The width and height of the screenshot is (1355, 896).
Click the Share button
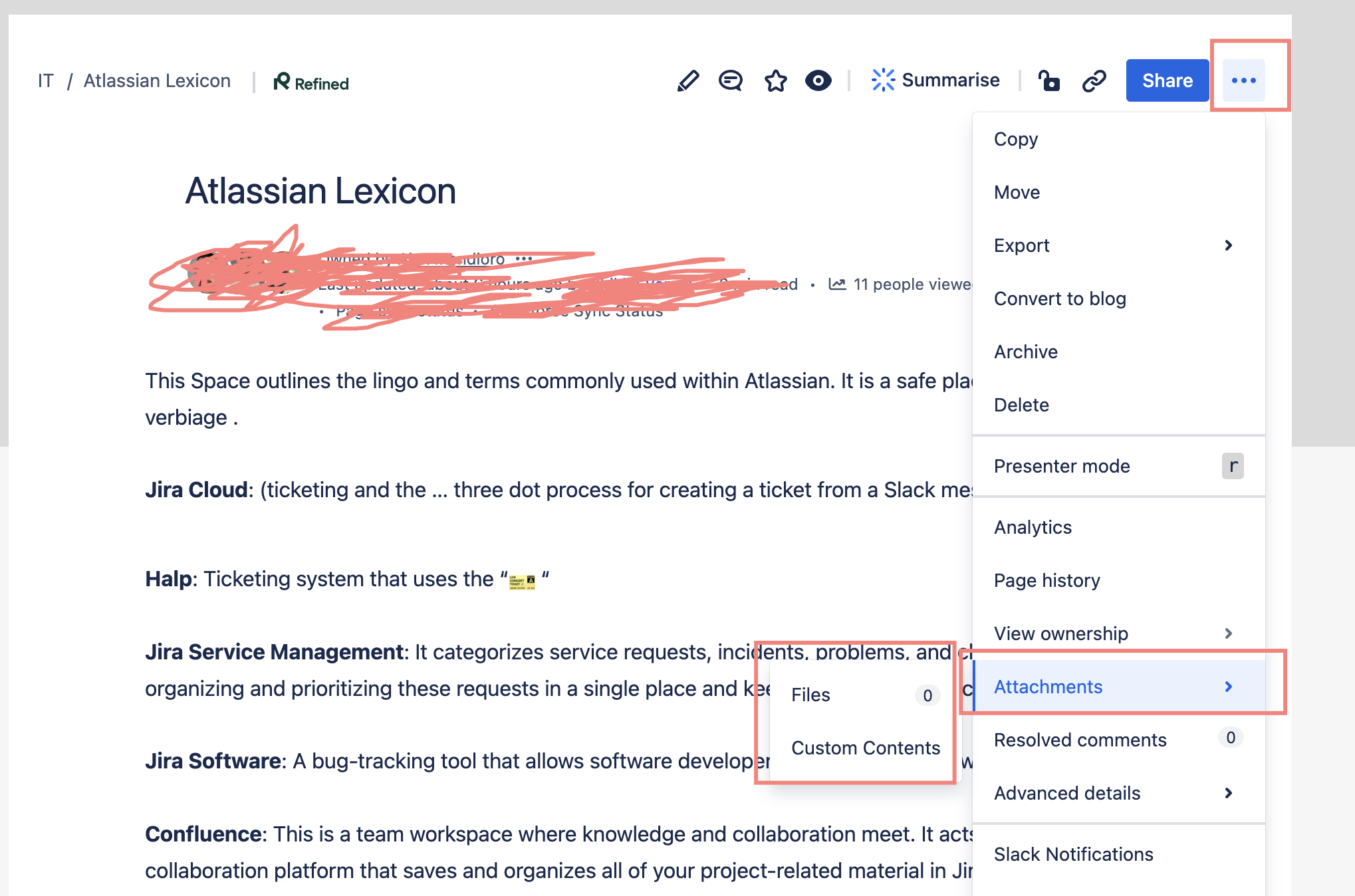tap(1167, 80)
